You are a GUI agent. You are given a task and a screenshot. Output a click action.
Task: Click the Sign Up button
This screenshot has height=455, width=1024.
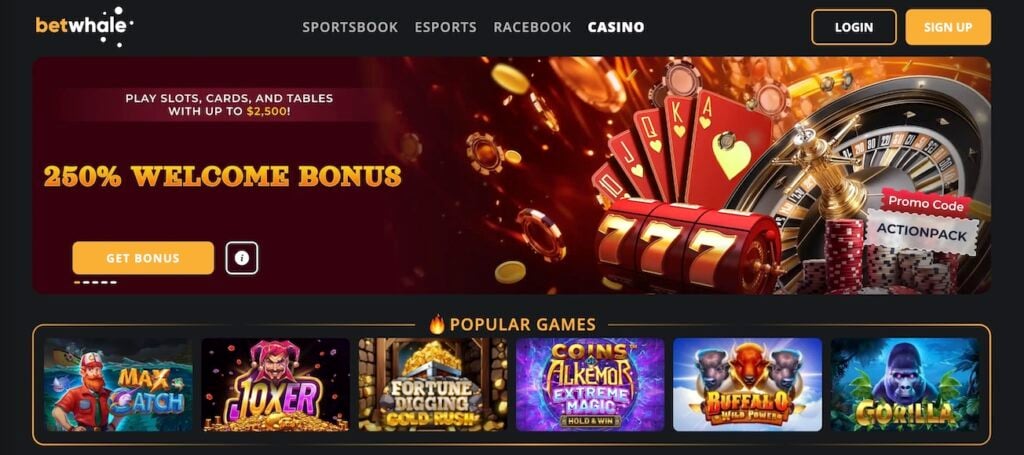948,27
